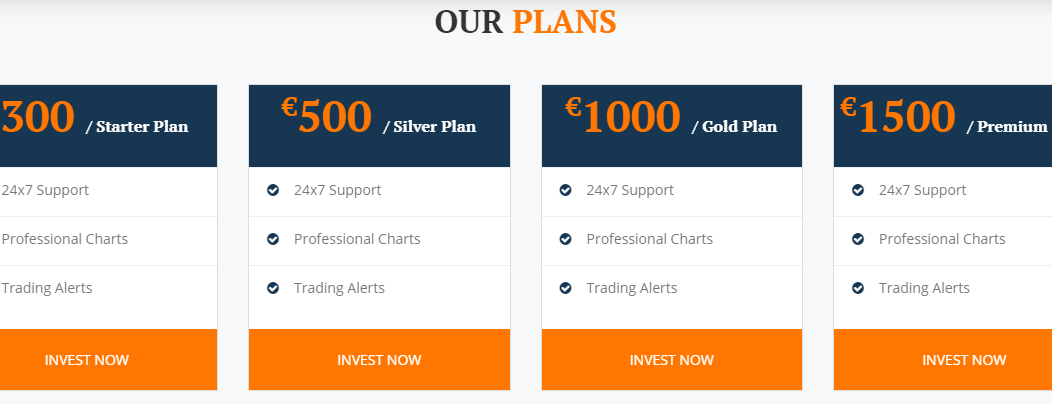Select the €500 Silver Plan header
The height and width of the screenshot is (404, 1052).
click(x=379, y=126)
